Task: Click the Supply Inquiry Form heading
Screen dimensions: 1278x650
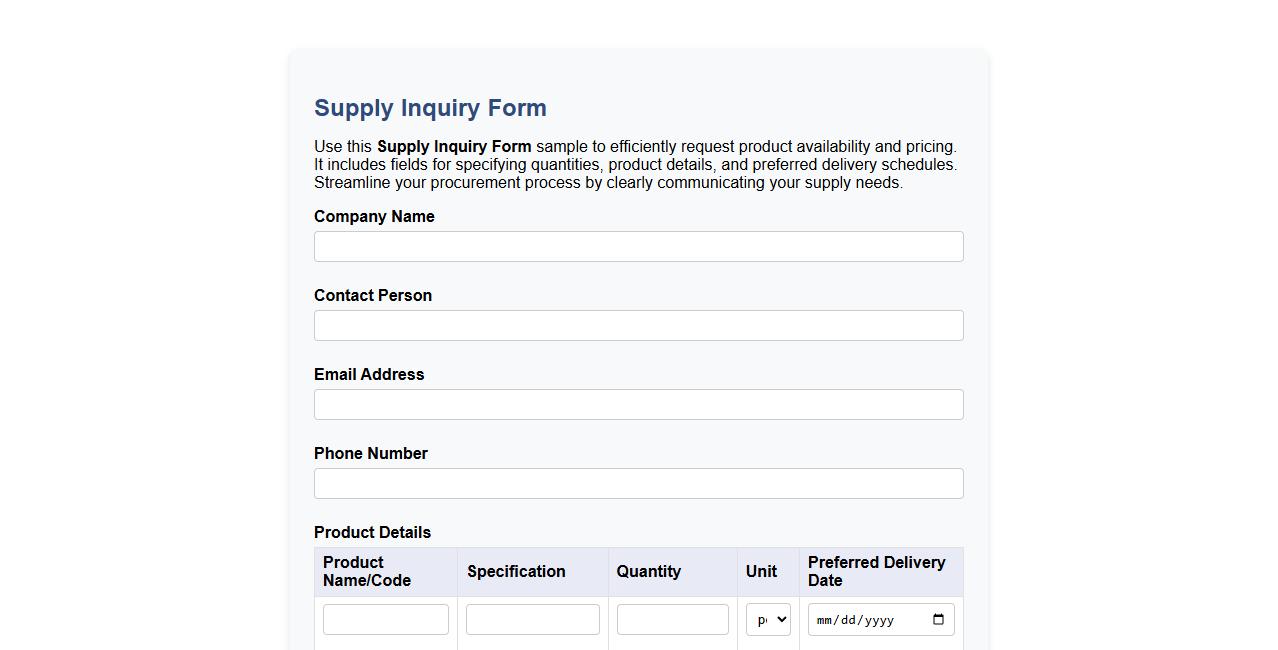Action: point(429,108)
